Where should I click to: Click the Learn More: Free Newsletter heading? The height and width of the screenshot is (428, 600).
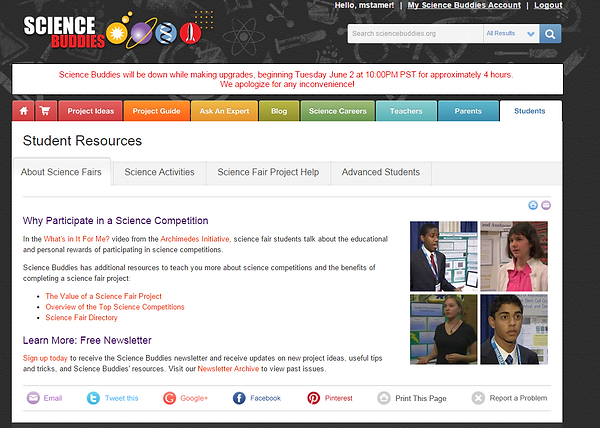(87, 340)
